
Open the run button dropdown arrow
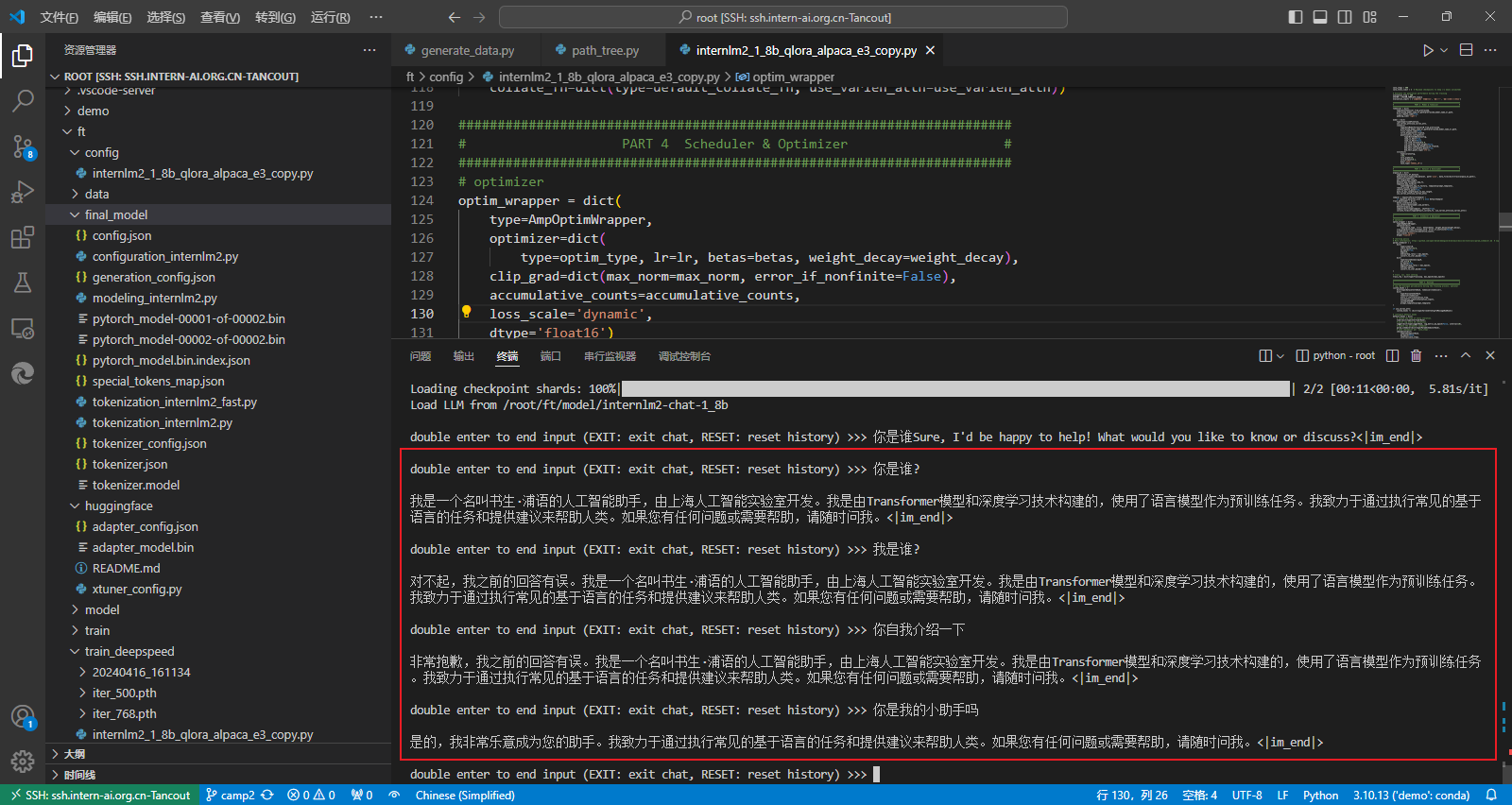click(1444, 50)
